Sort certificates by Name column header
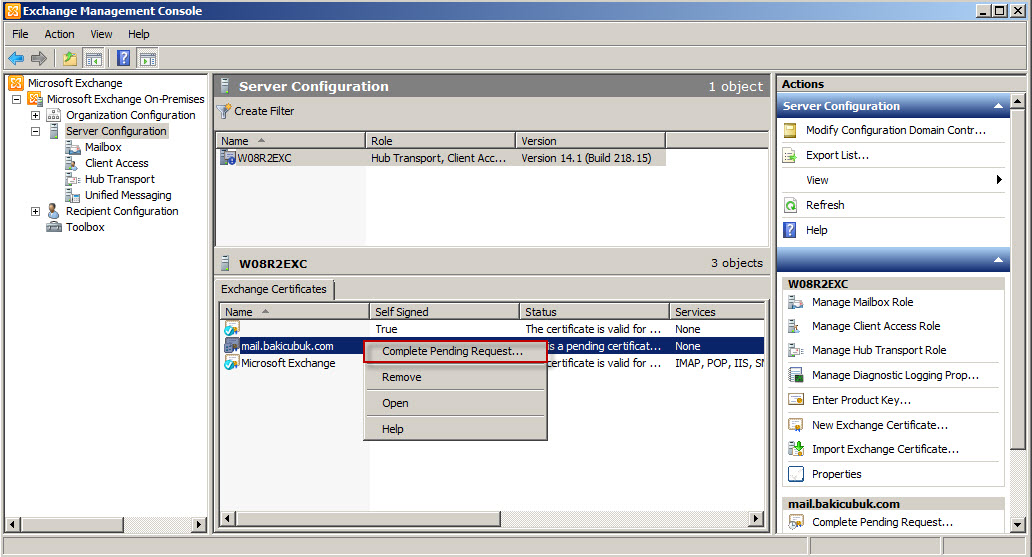 point(294,312)
